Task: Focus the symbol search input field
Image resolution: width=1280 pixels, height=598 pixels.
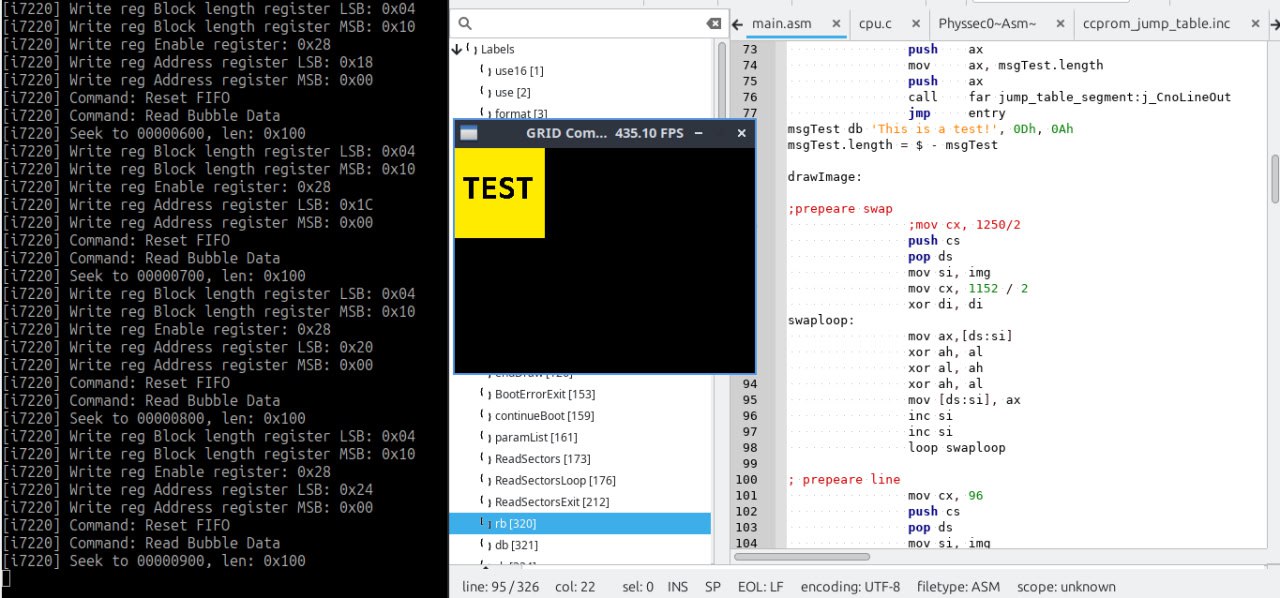Action: [x=590, y=23]
